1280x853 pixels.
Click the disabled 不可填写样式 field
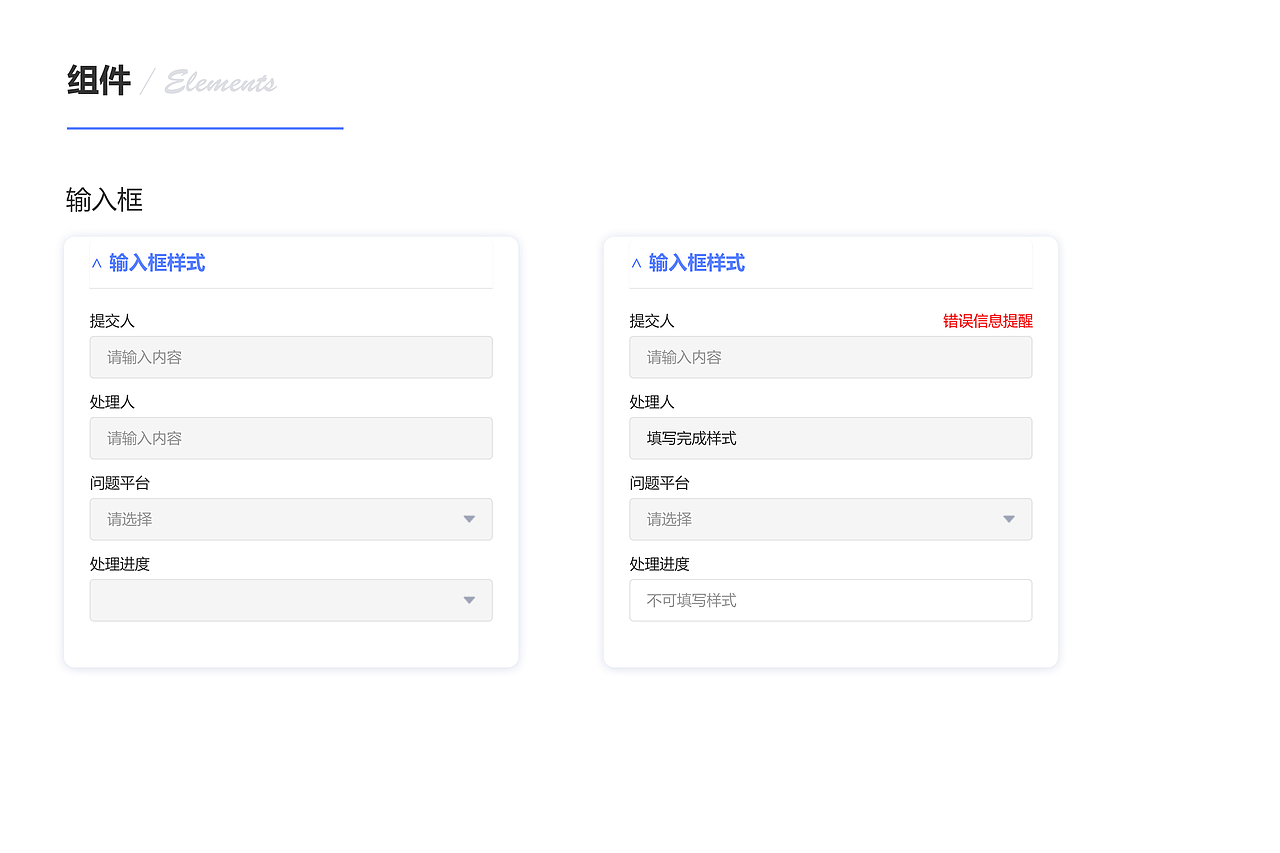click(831, 600)
